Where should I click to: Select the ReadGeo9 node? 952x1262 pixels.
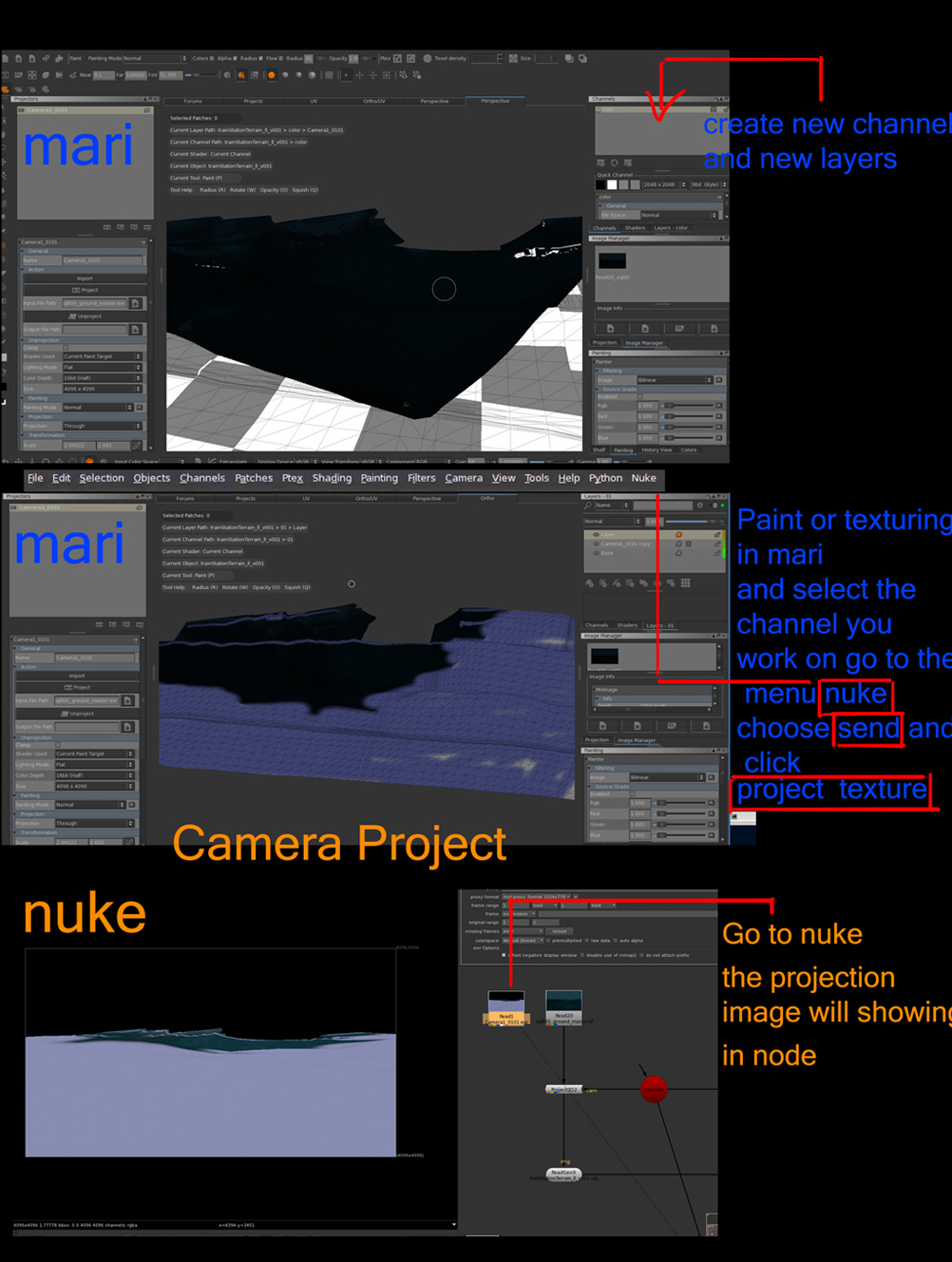click(563, 1173)
